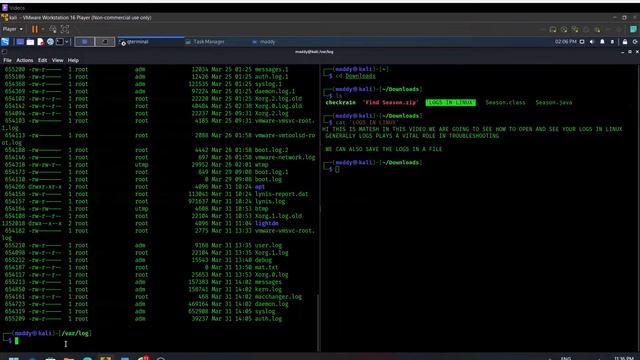Click the Windows Start button on taskbar
The image size is (640, 360).
[x=13, y=358]
